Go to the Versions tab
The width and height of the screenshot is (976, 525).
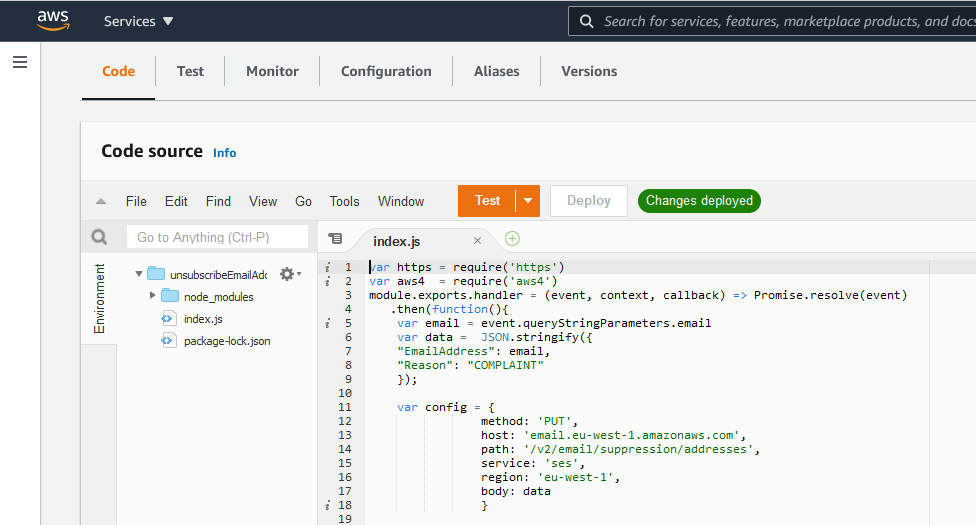click(x=589, y=71)
